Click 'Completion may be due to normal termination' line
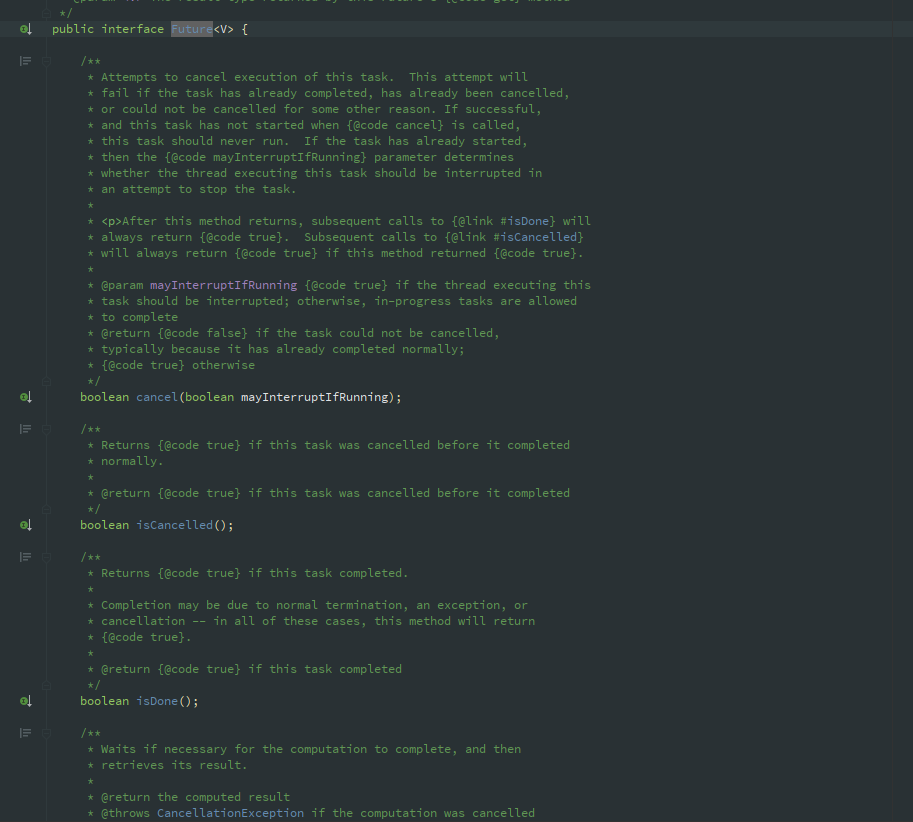Viewport: 913px width, 822px height. point(314,605)
